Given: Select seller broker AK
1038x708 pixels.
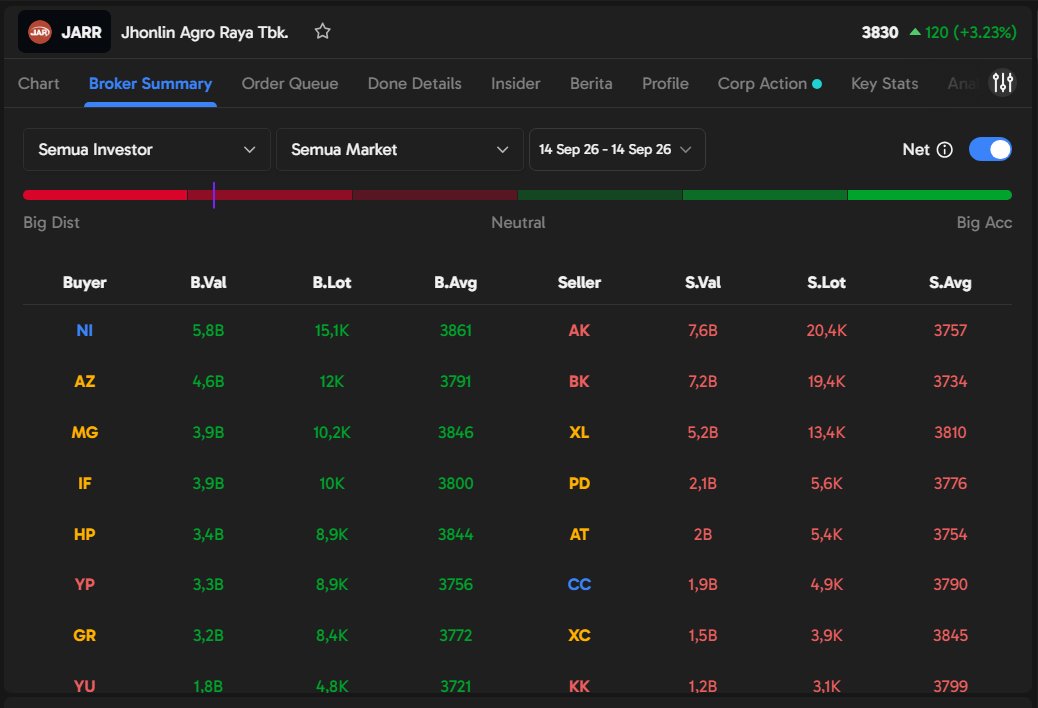Looking at the screenshot, I should [579, 330].
